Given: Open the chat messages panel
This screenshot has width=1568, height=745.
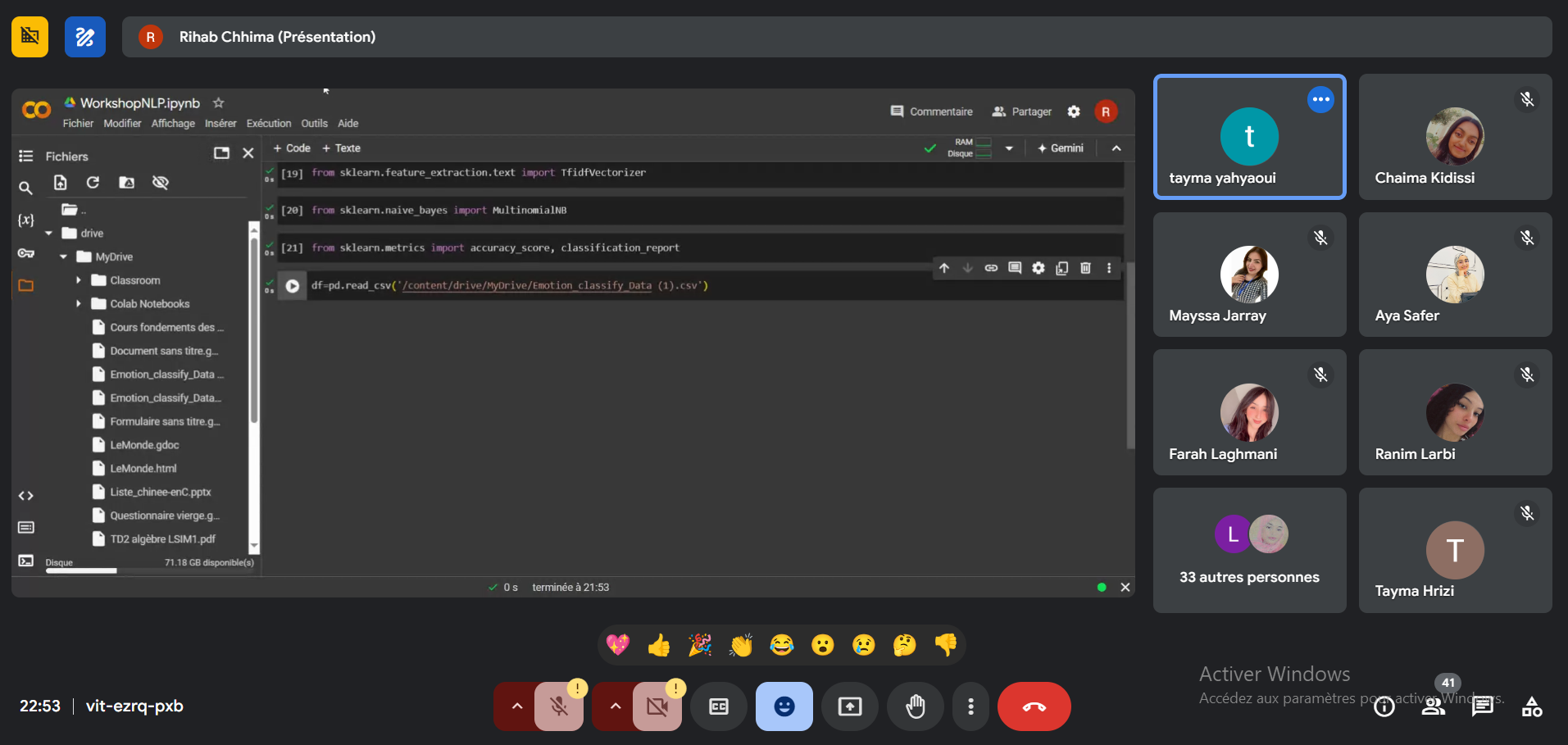Looking at the screenshot, I should [1482, 706].
